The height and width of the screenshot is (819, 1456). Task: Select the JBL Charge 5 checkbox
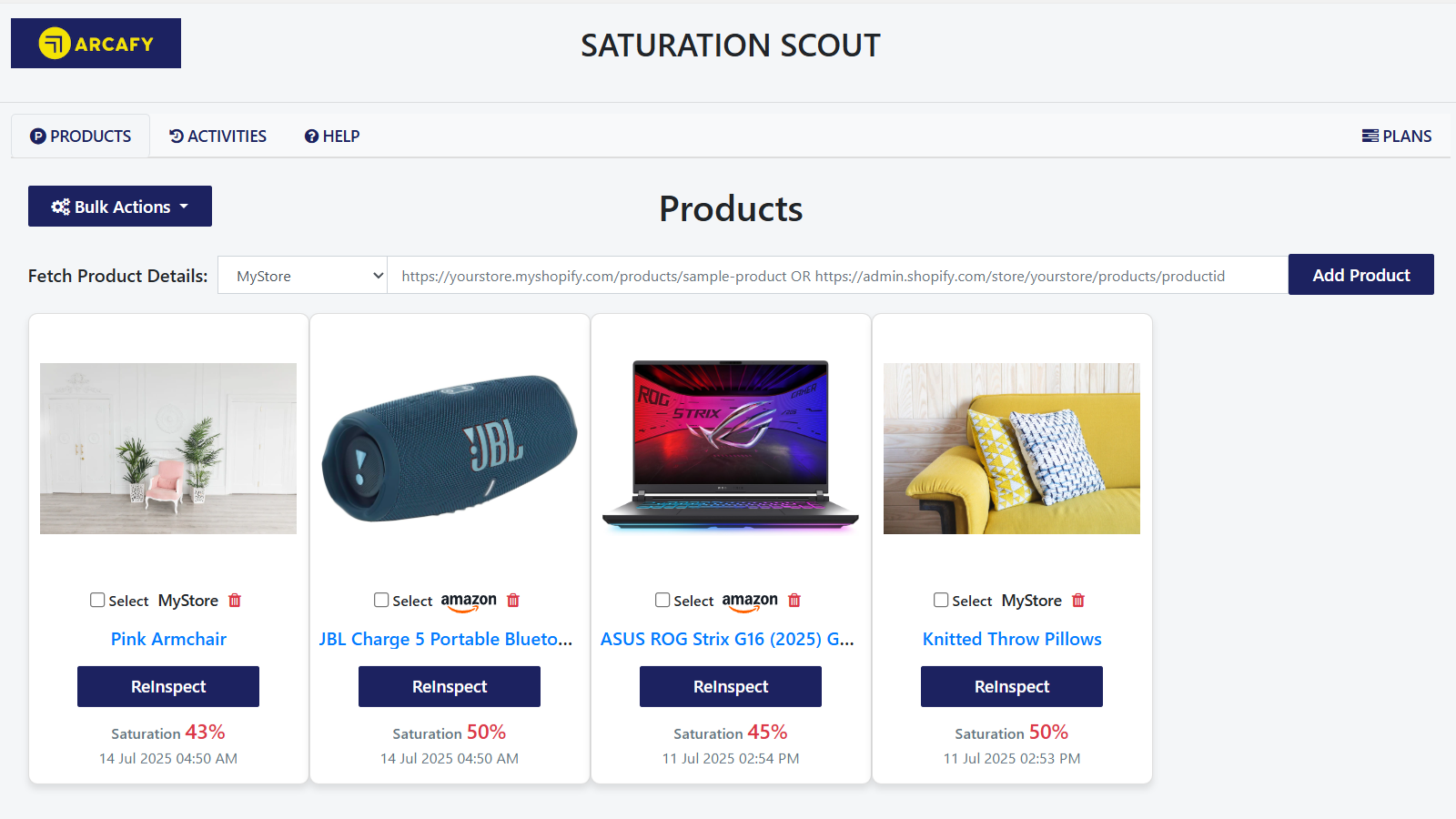click(380, 600)
